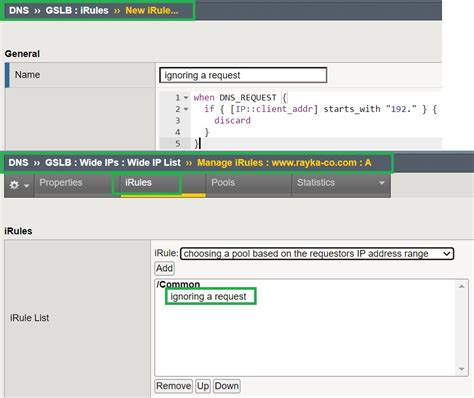Click DNS in the Wide IP breadcrumb
The width and height of the screenshot is (474, 398).
pos(18,163)
